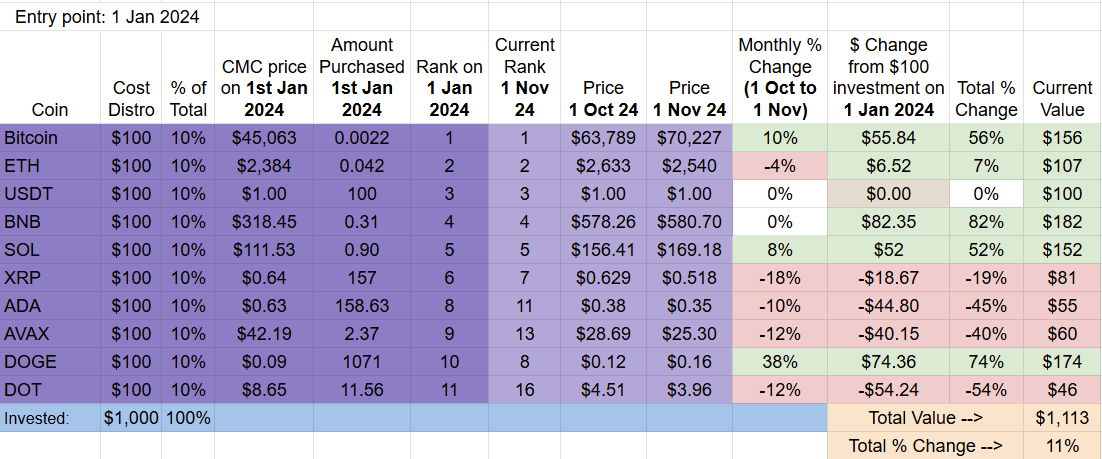This screenshot has width=1102, height=459.
Task: Select the AVAX coin name cell
Action: [x=51, y=334]
